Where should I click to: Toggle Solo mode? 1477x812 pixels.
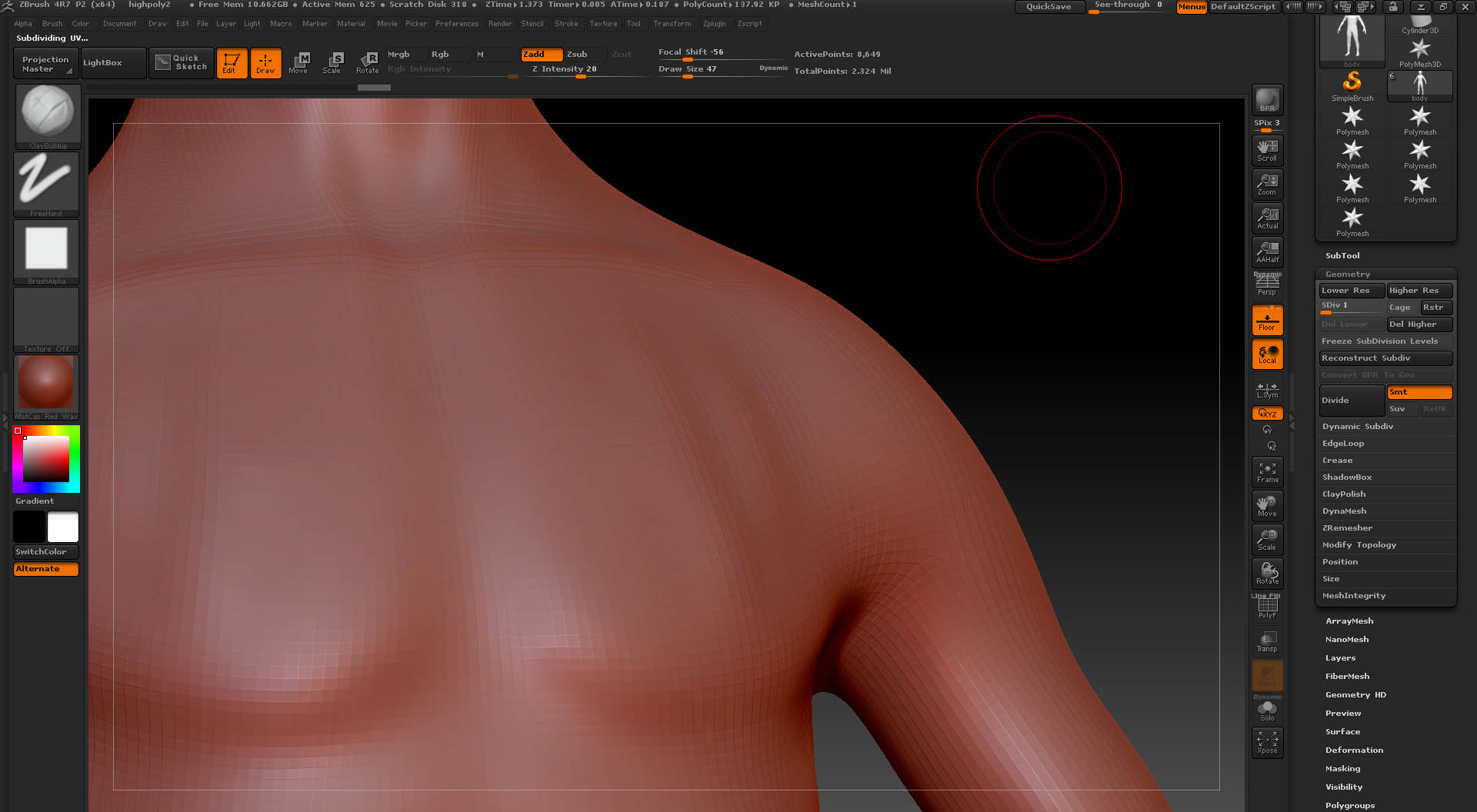click(1267, 708)
